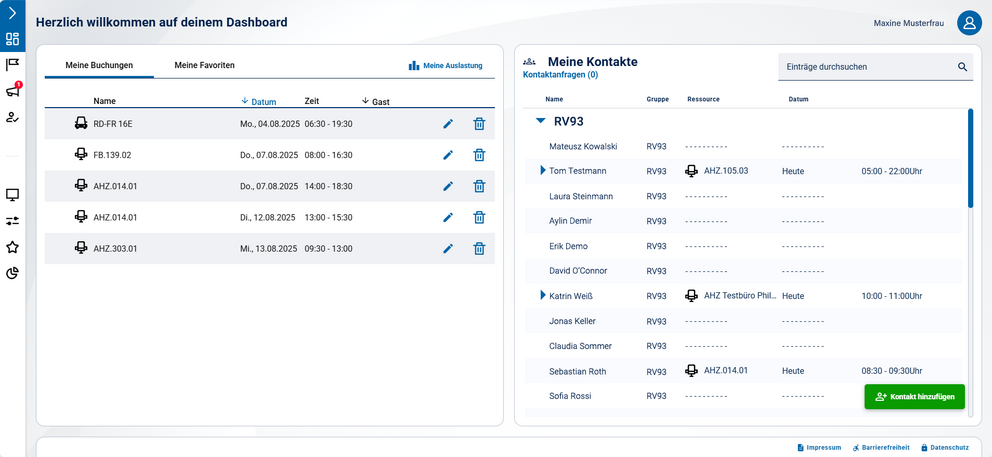992x457 pixels.
Task: Open the star favorites icon in sidebar
Action: click(13, 247)
